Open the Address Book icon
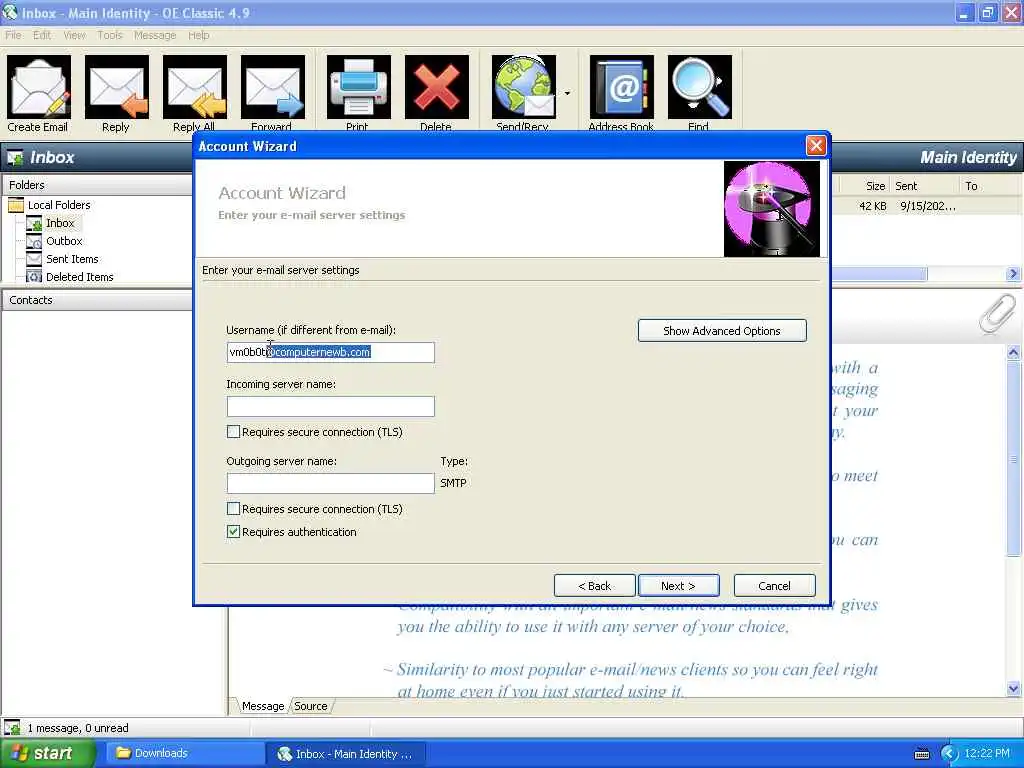1024x768 pixels. coord(621,88)
